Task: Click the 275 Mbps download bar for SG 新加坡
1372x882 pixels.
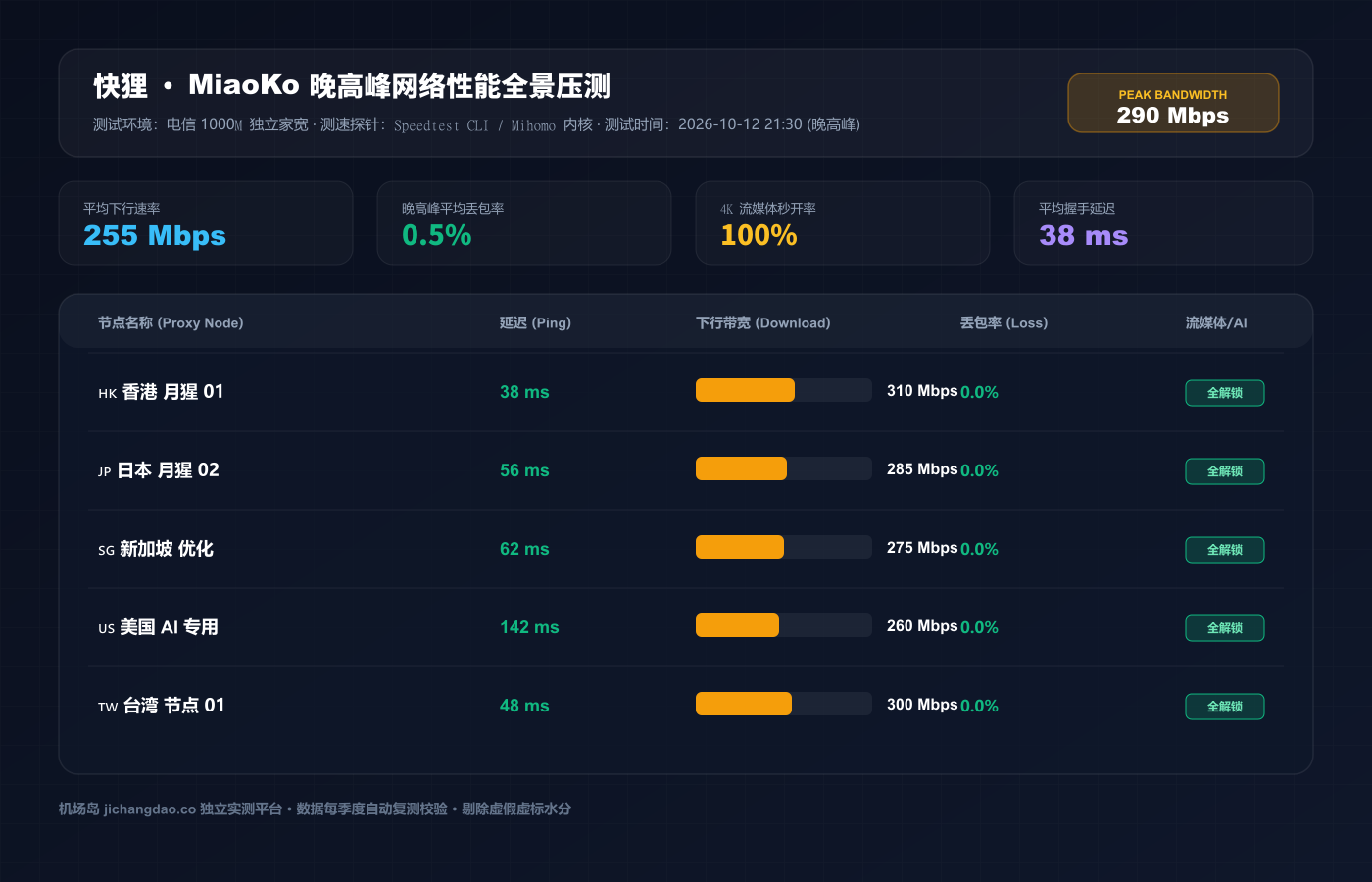Action: point(784,547)
